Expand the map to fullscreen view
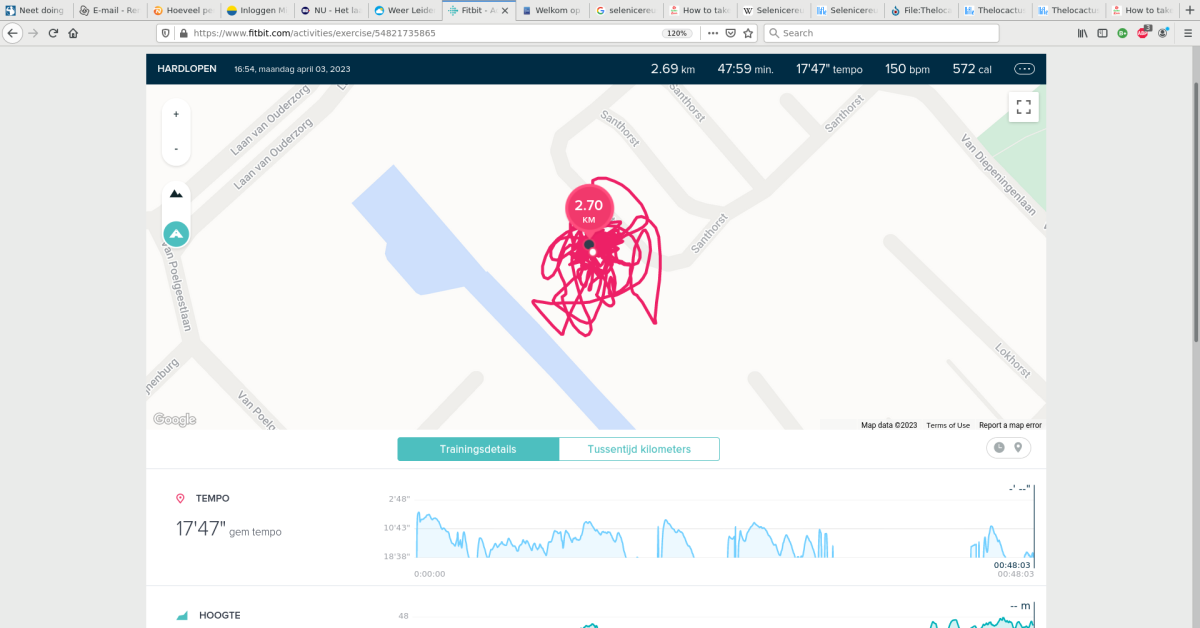 (1023, 106)
